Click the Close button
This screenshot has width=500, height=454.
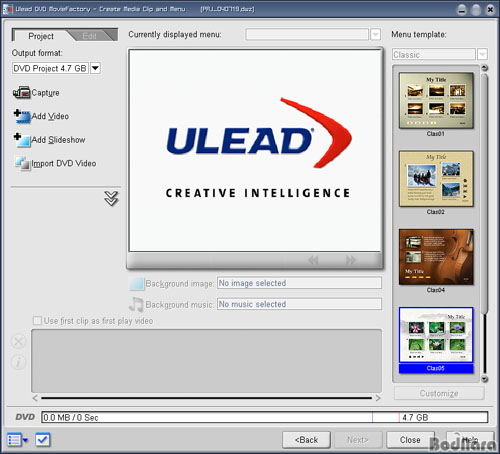click(x=410, y=440)
